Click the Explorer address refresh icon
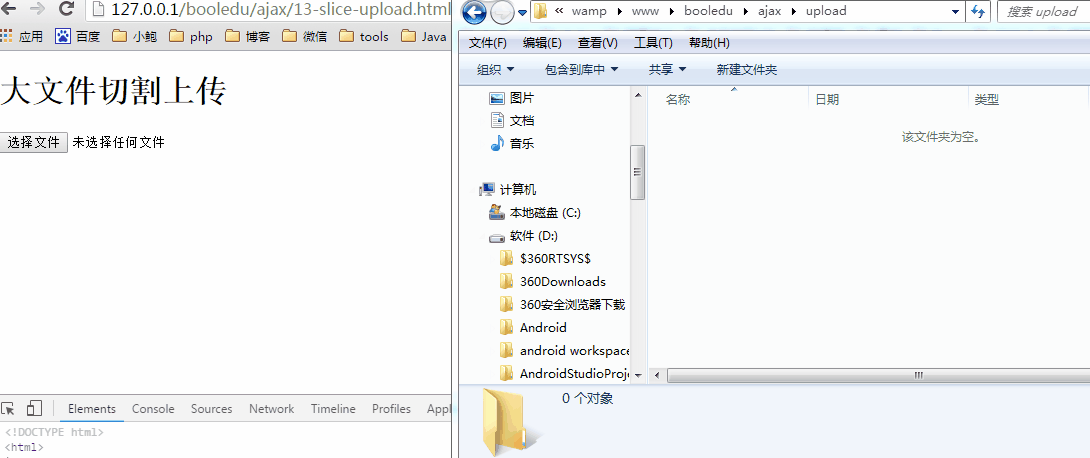The image size is (1090, 458). pyautogui.click(x=978, y=12)
